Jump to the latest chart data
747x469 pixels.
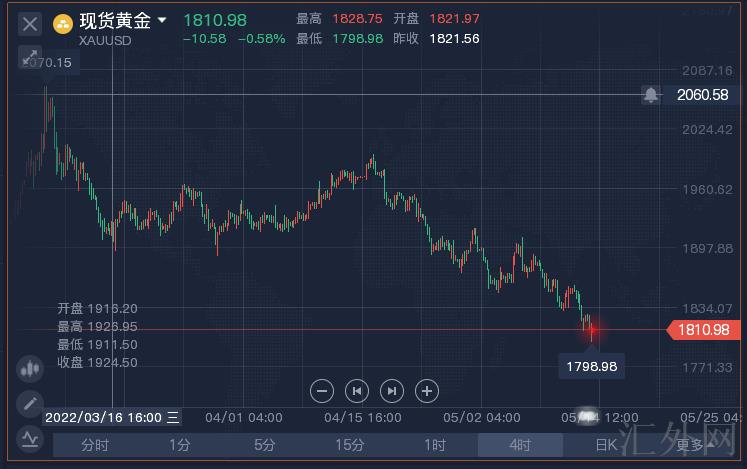[392, 391]
